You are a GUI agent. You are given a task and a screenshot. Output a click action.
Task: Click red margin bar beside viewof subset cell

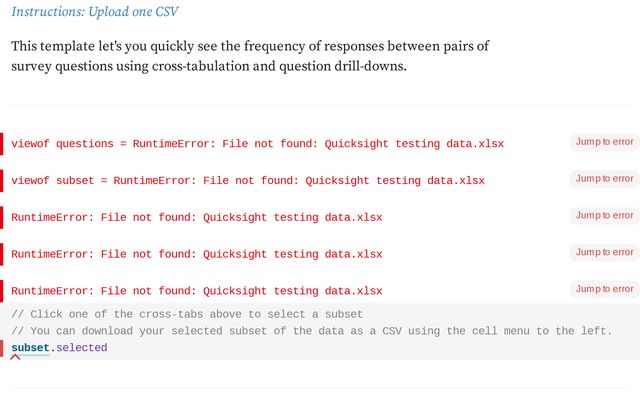[x=2, y=181]
